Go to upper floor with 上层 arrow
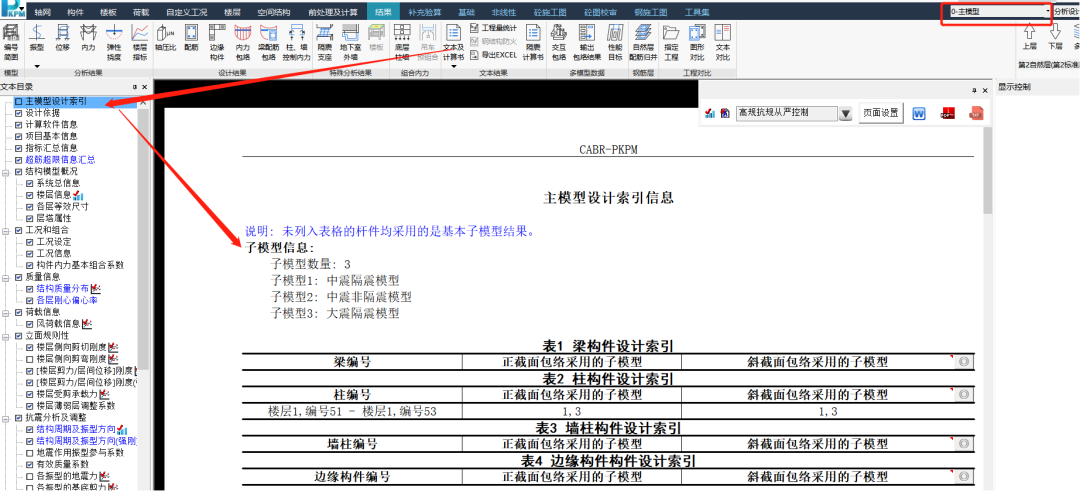The width and height of the screenshot is (1080, 491). coord(1030,38)
